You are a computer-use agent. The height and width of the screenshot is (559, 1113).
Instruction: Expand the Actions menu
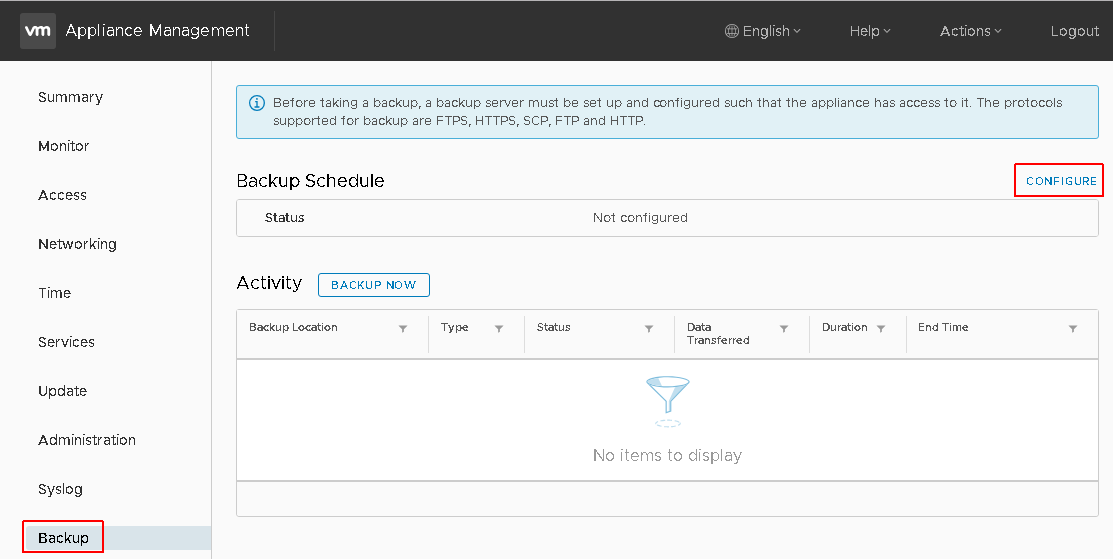pos(970,31)
